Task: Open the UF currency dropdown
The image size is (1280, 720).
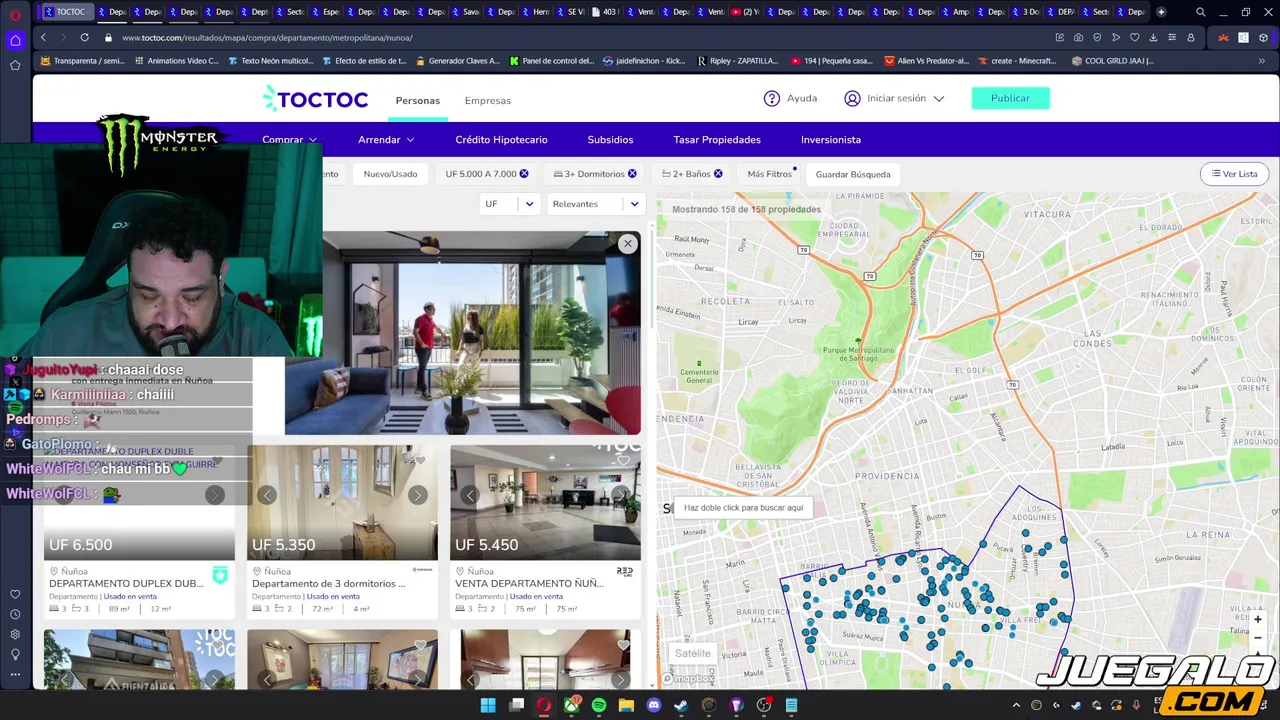Action: click(x=509, y=204)
